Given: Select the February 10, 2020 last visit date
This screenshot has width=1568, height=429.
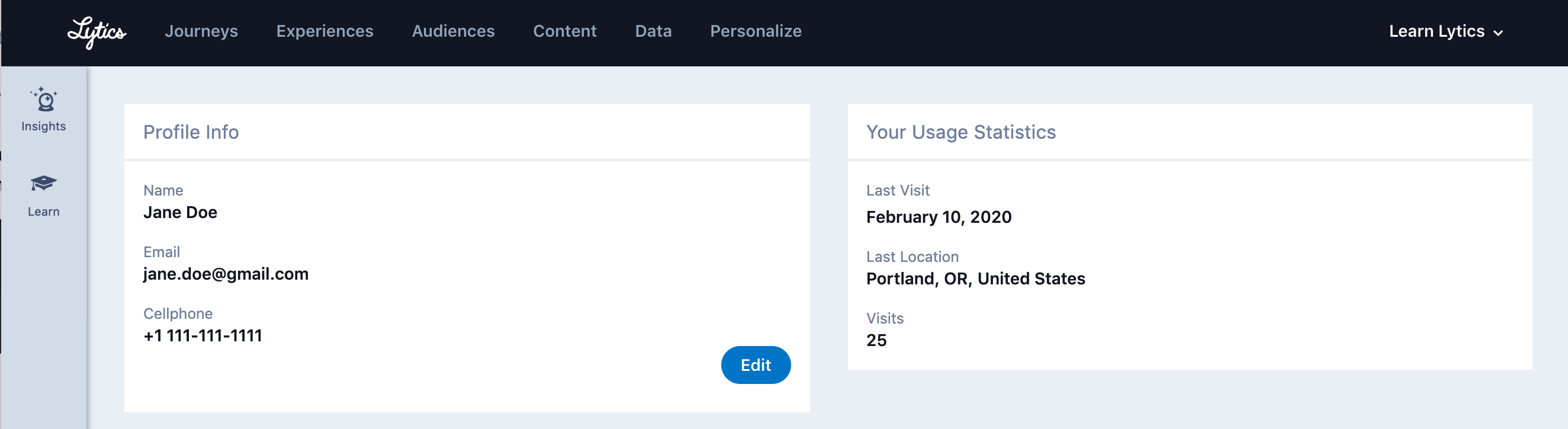Looking at the screenshot, I should (939, 217).
